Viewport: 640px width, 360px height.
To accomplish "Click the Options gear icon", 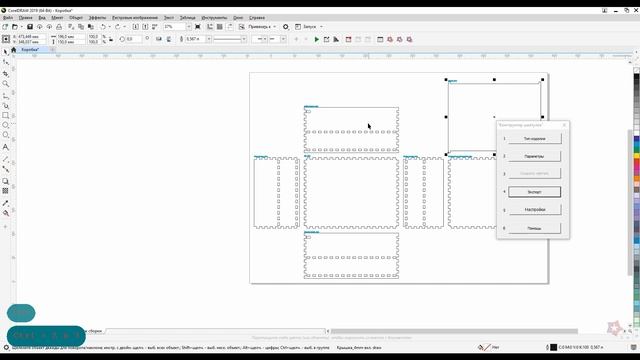I will pyautogui.click(x=286, y=27).
